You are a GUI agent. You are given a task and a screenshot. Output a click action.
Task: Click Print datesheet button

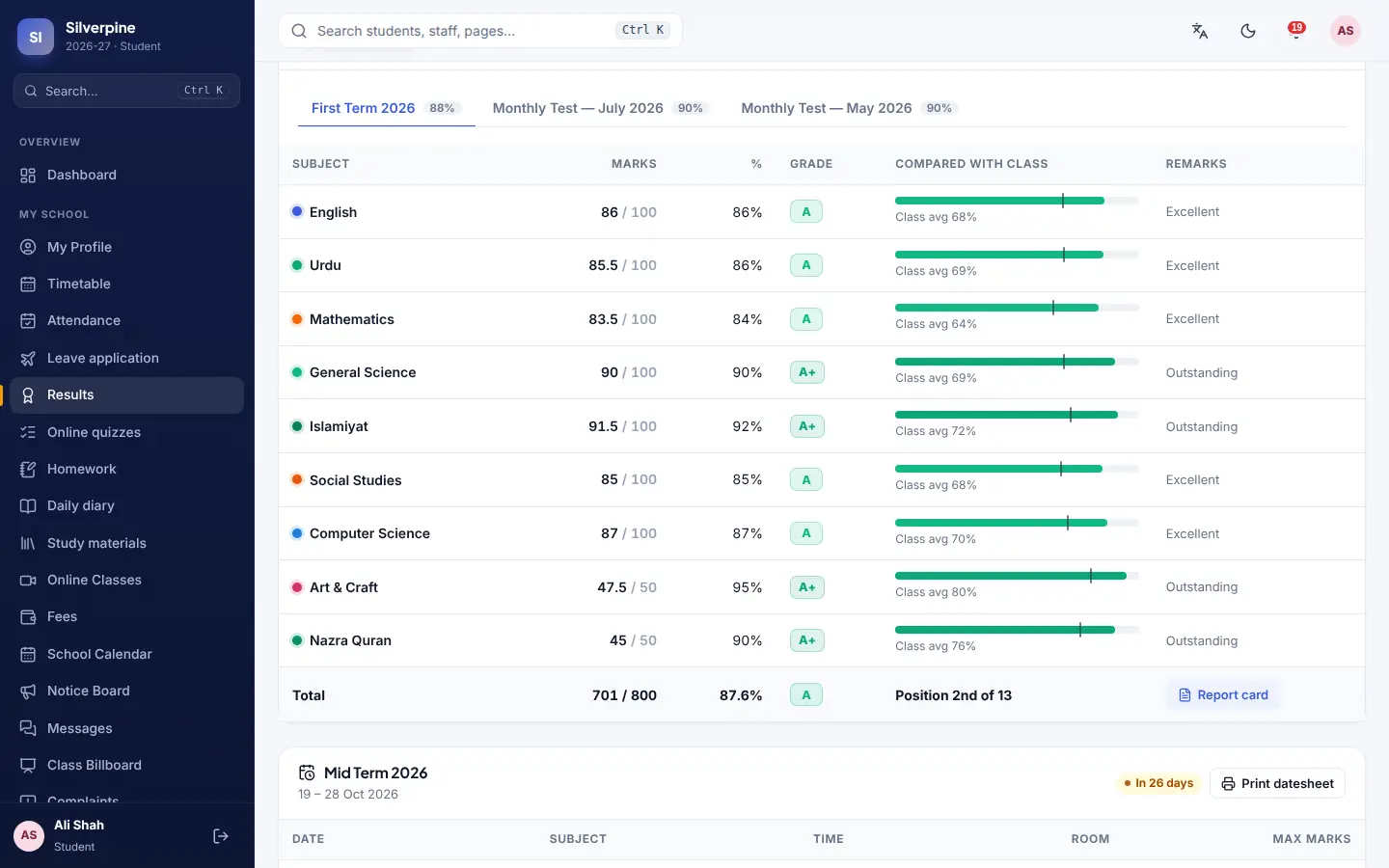tap(1277, 783)
